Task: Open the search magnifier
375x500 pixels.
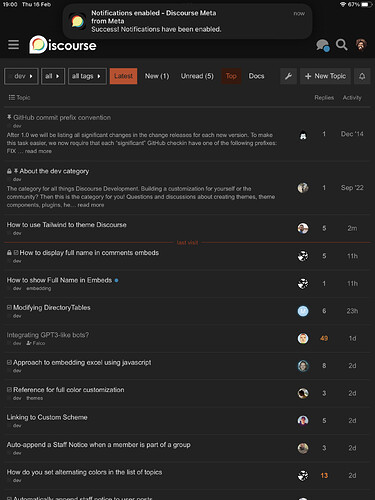Action: pyautogui.click(x=342, y=45)
